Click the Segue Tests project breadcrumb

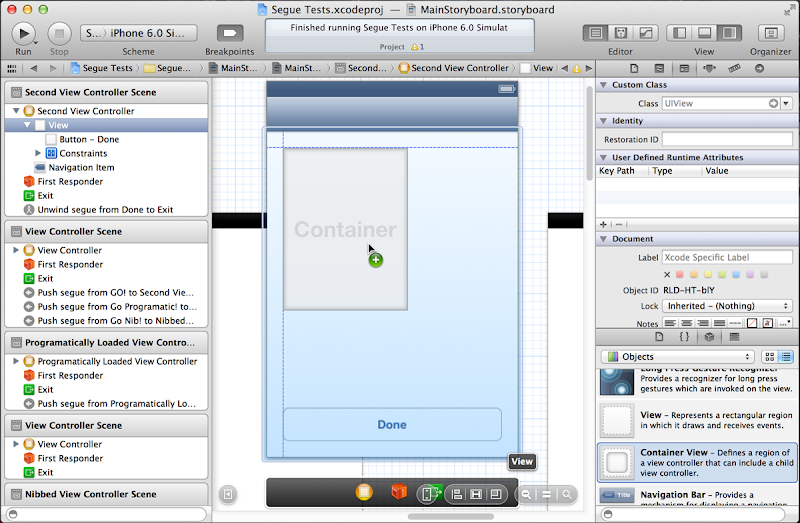click(102, 68)
